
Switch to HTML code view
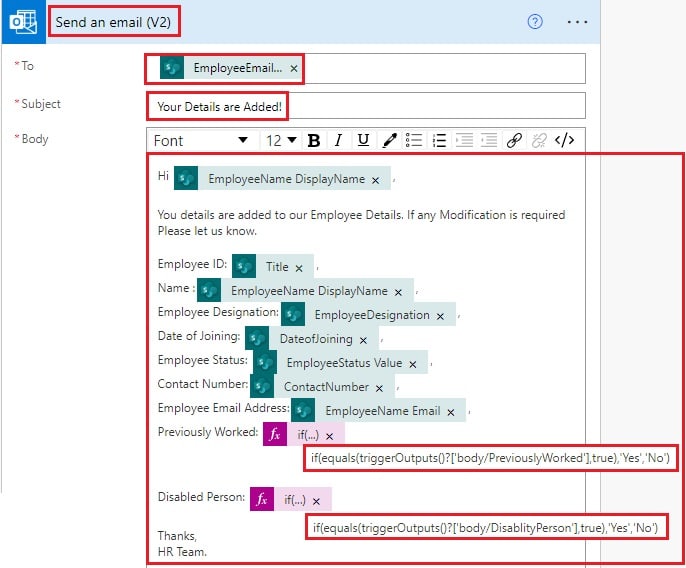[564, 140]
